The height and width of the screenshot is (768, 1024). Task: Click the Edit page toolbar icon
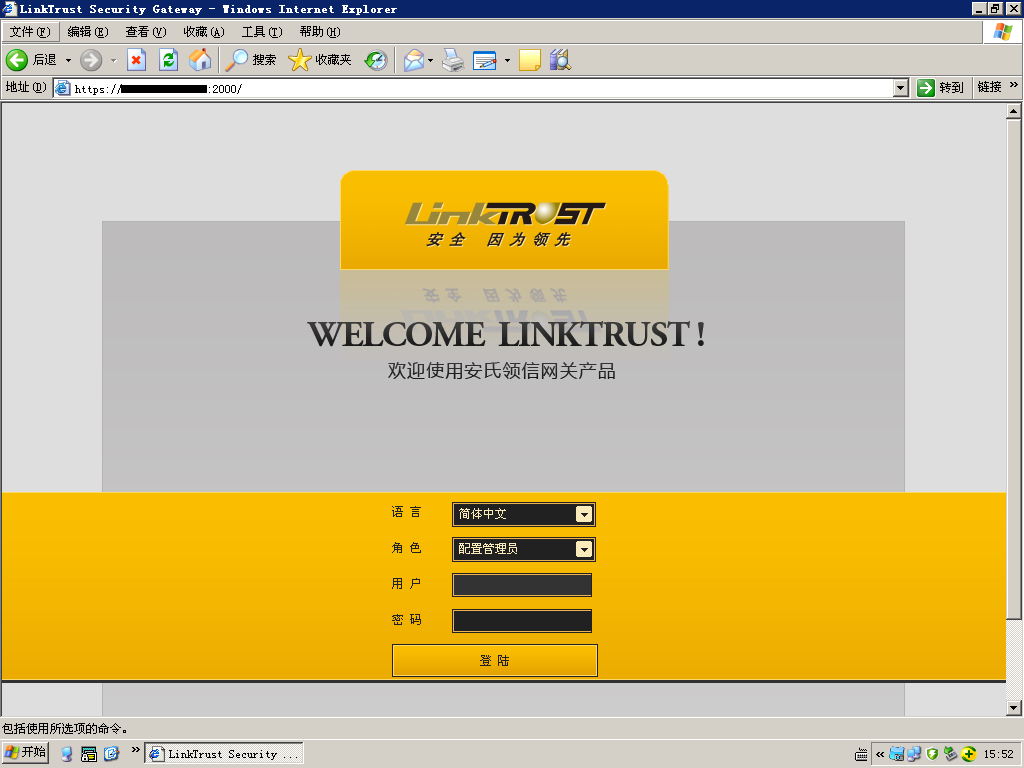click(485, 60)
